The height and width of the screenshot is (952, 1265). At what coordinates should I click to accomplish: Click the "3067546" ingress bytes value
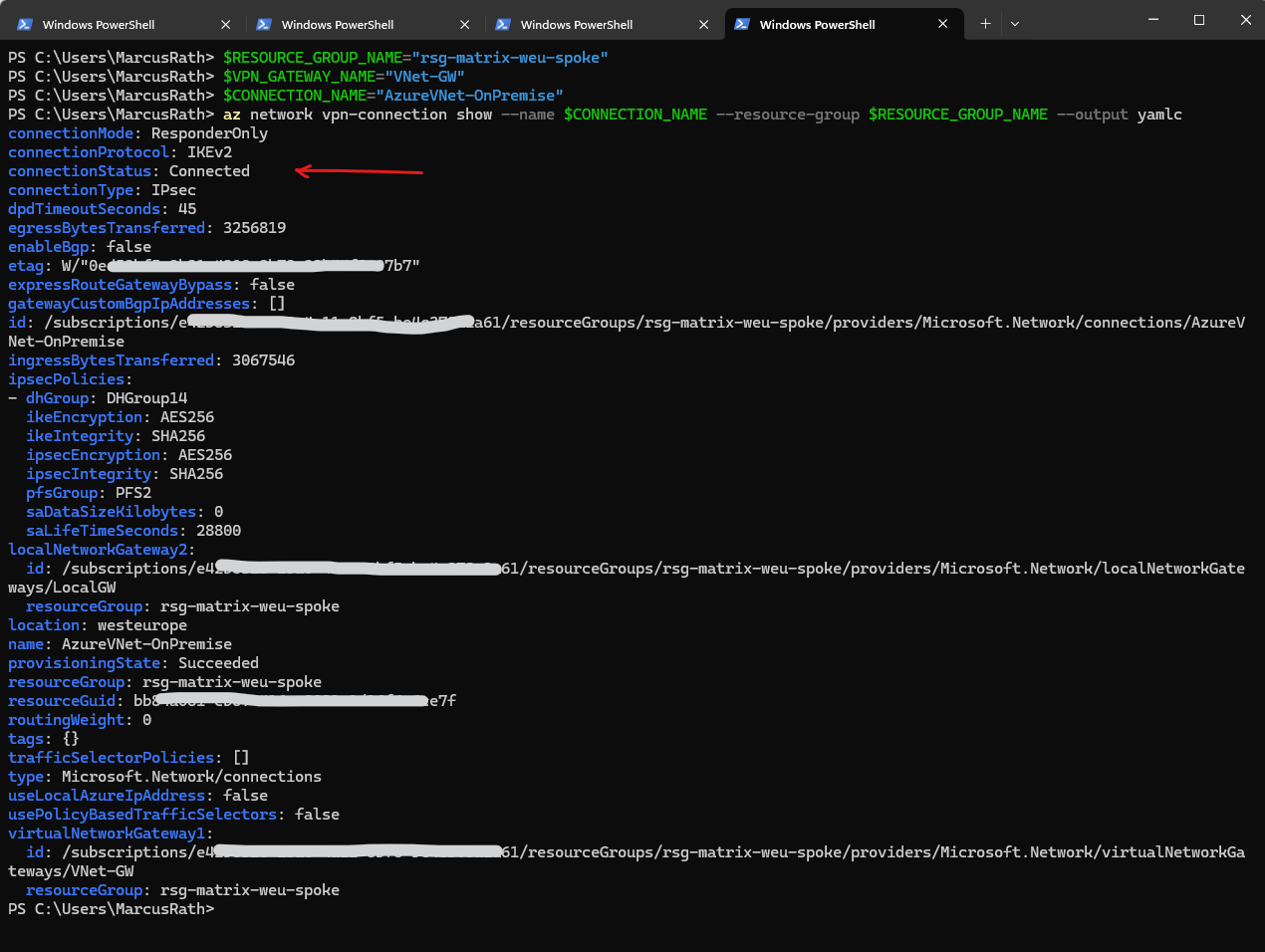263,360
